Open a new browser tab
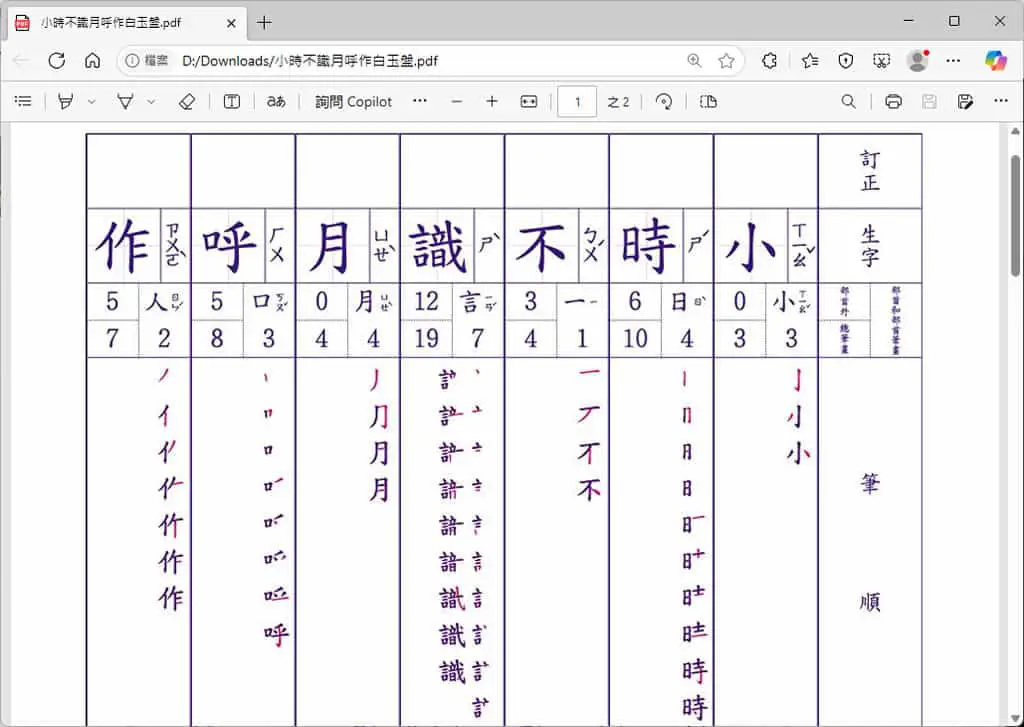This screenshot has height=727, width=1024. [x=264, y=23]
